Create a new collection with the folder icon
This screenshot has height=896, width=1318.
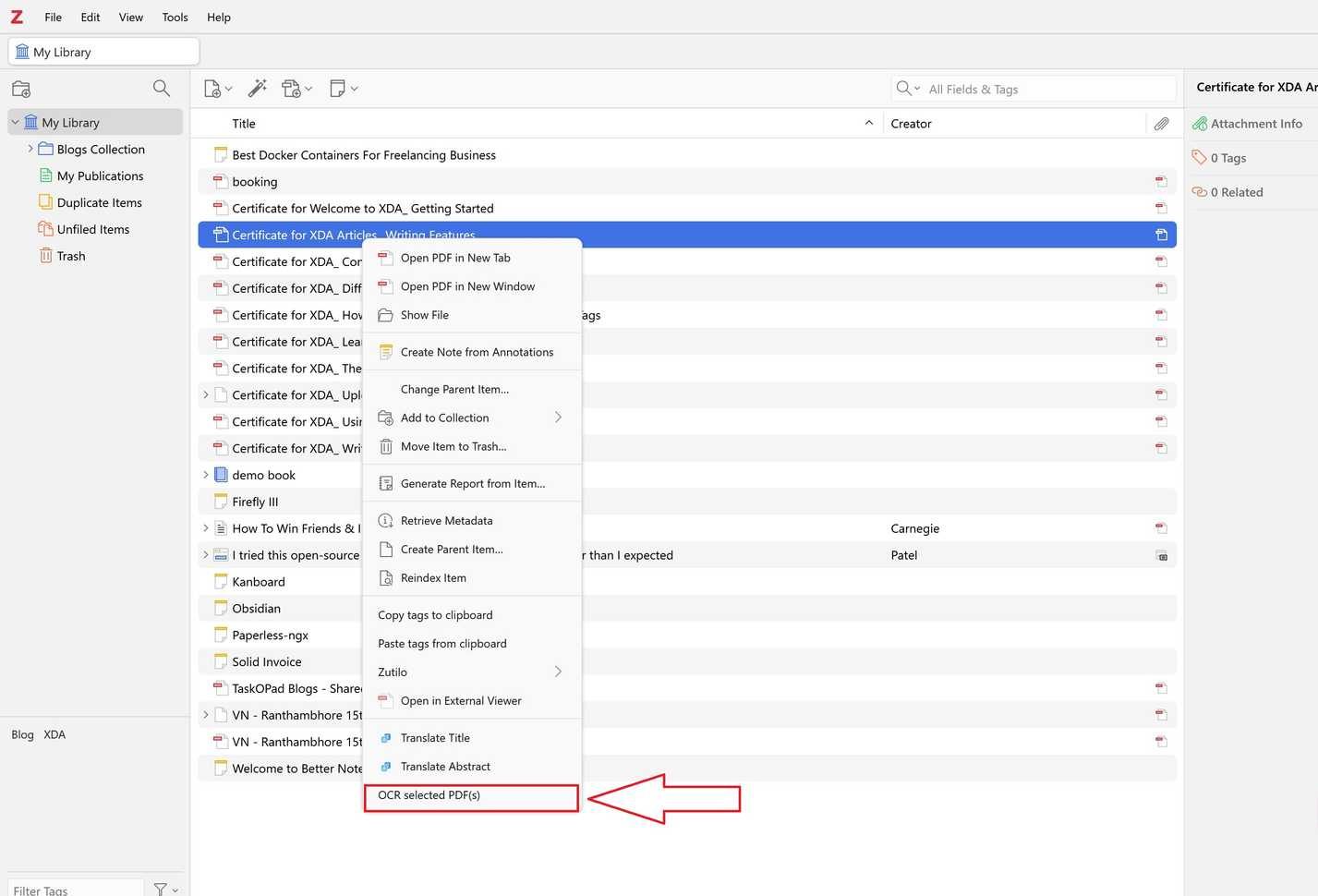pyautogui.click(x=20, y=88)
